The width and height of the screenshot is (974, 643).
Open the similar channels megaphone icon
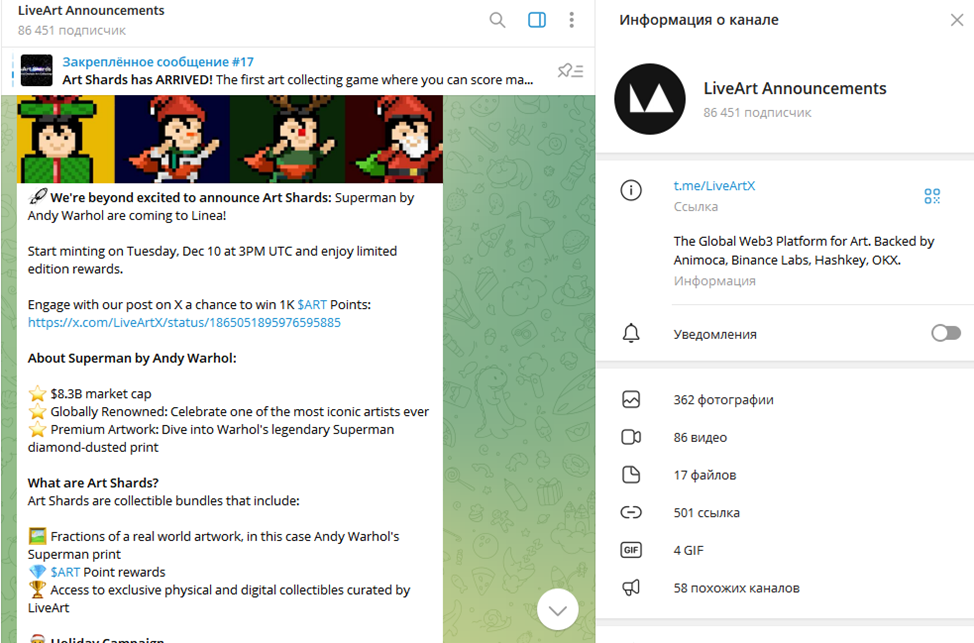pos(631,588)
